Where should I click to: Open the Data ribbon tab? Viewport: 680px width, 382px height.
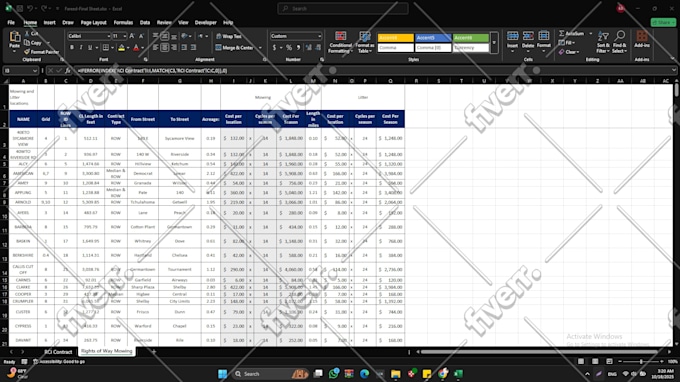pos(145,23)
